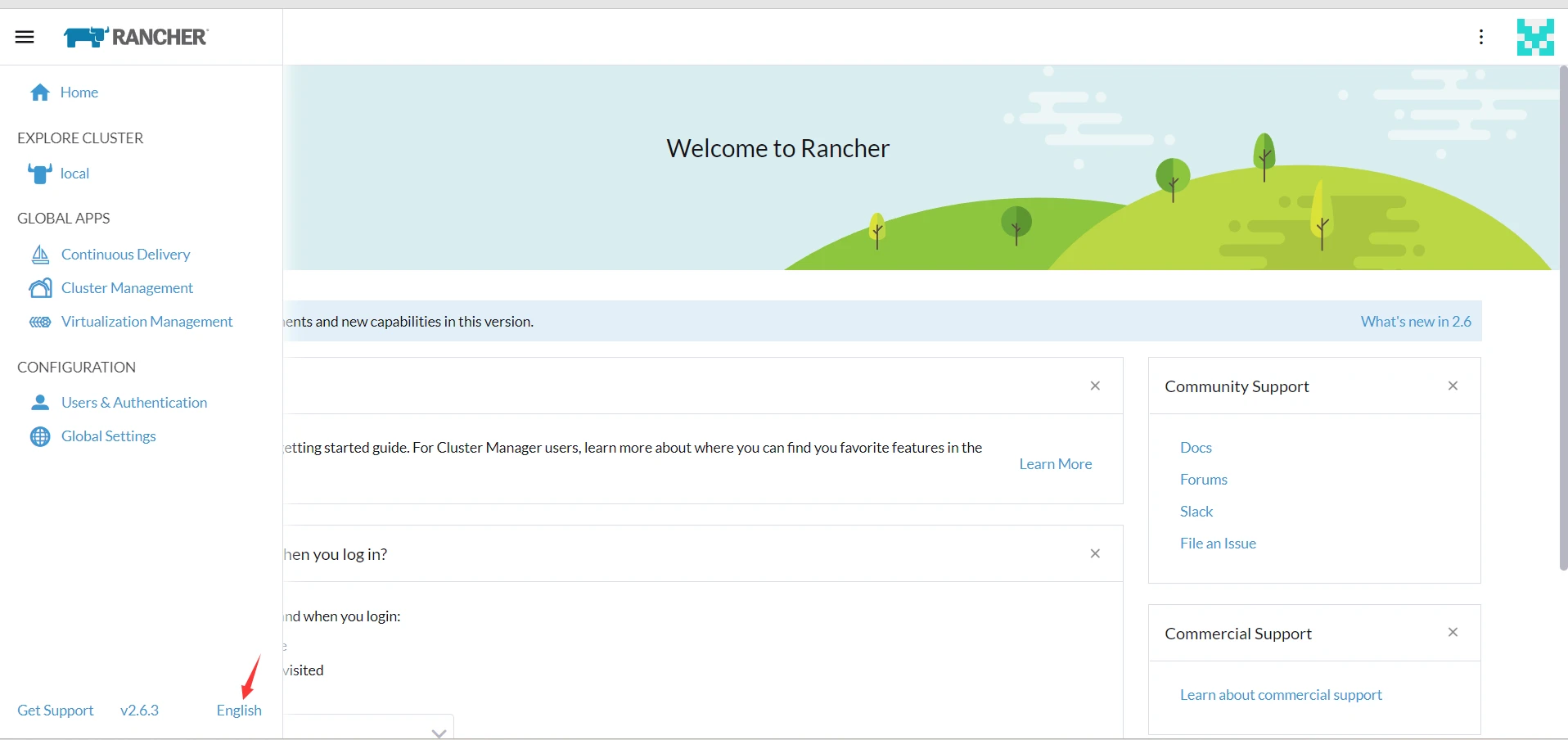Open Continuous Delivery app
1568x740 pixels.
click(126, 255)
